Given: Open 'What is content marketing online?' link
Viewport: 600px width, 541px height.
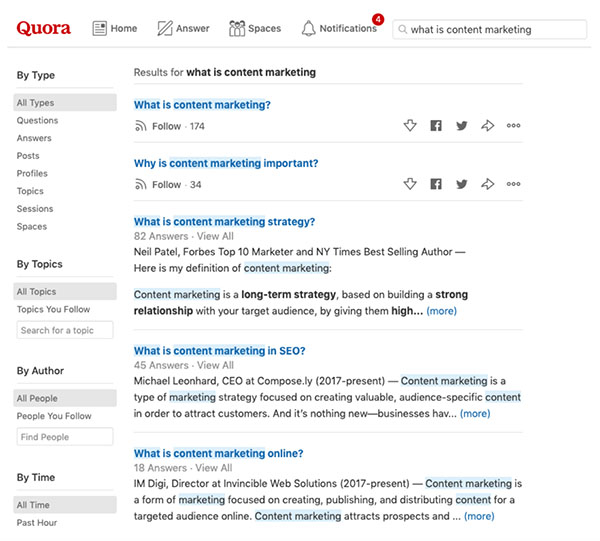Looking at the screenshot, I should point(218,453).
